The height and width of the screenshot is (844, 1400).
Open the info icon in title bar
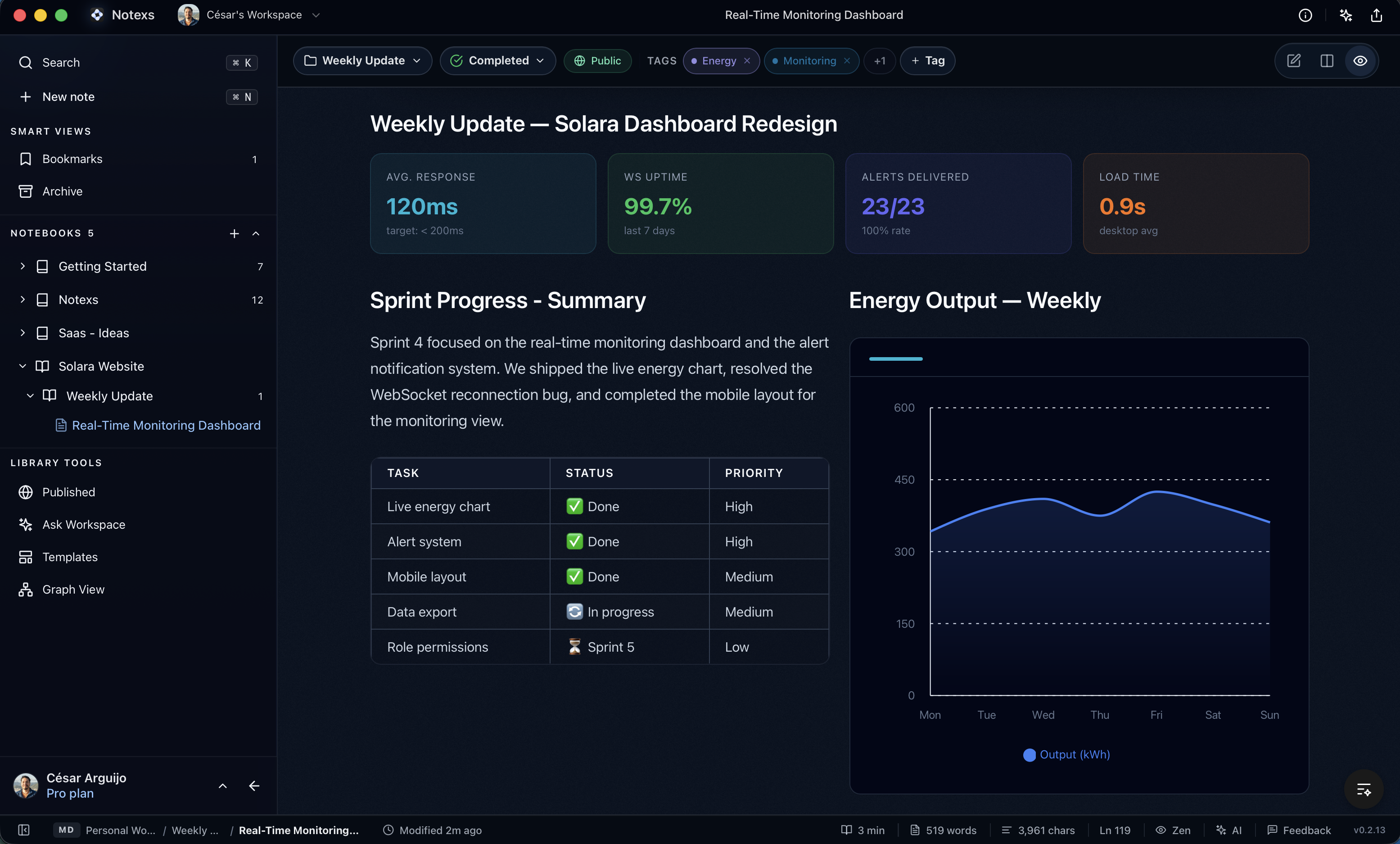pyautogui.click(x=1305, y=15)
